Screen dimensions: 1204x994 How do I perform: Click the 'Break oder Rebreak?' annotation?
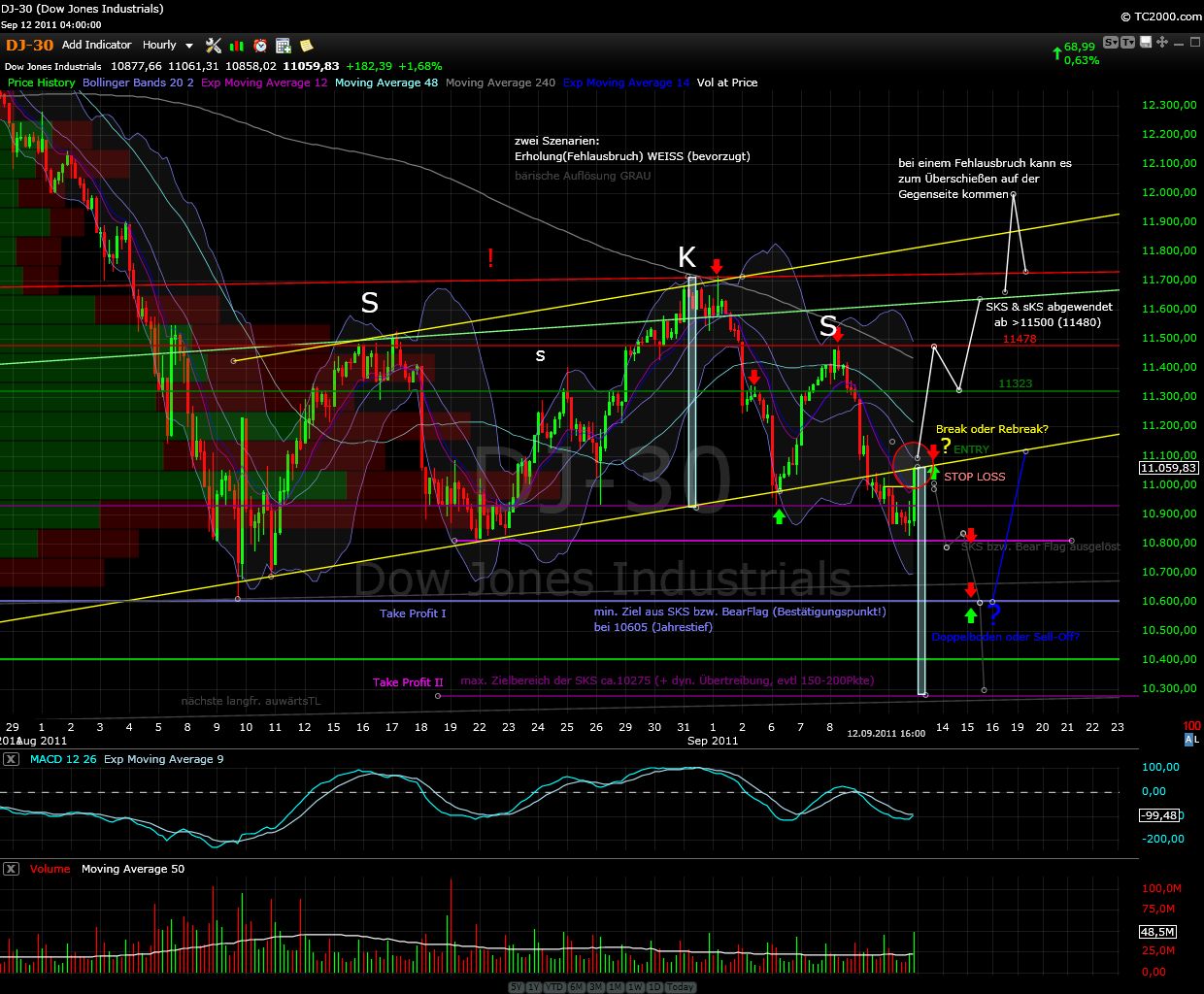[991, 429]
